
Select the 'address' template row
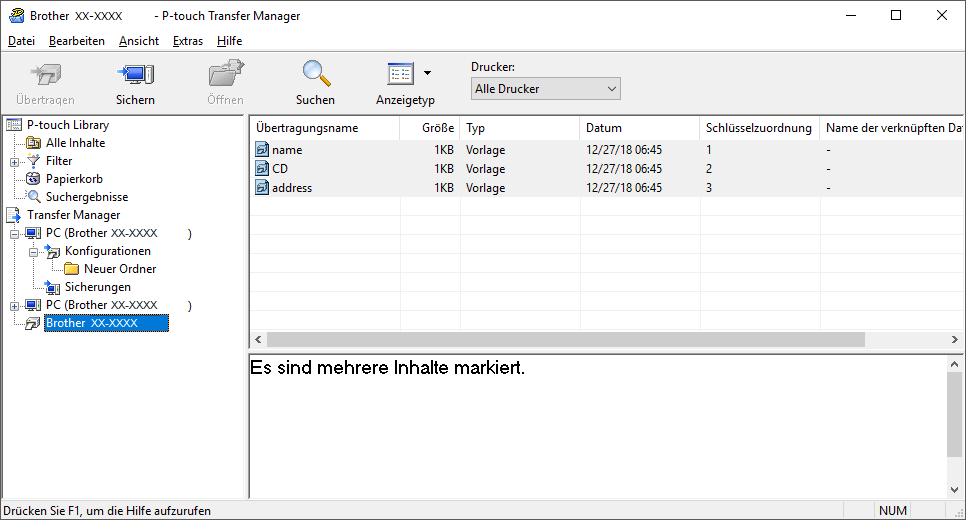(x=607, y=188)
